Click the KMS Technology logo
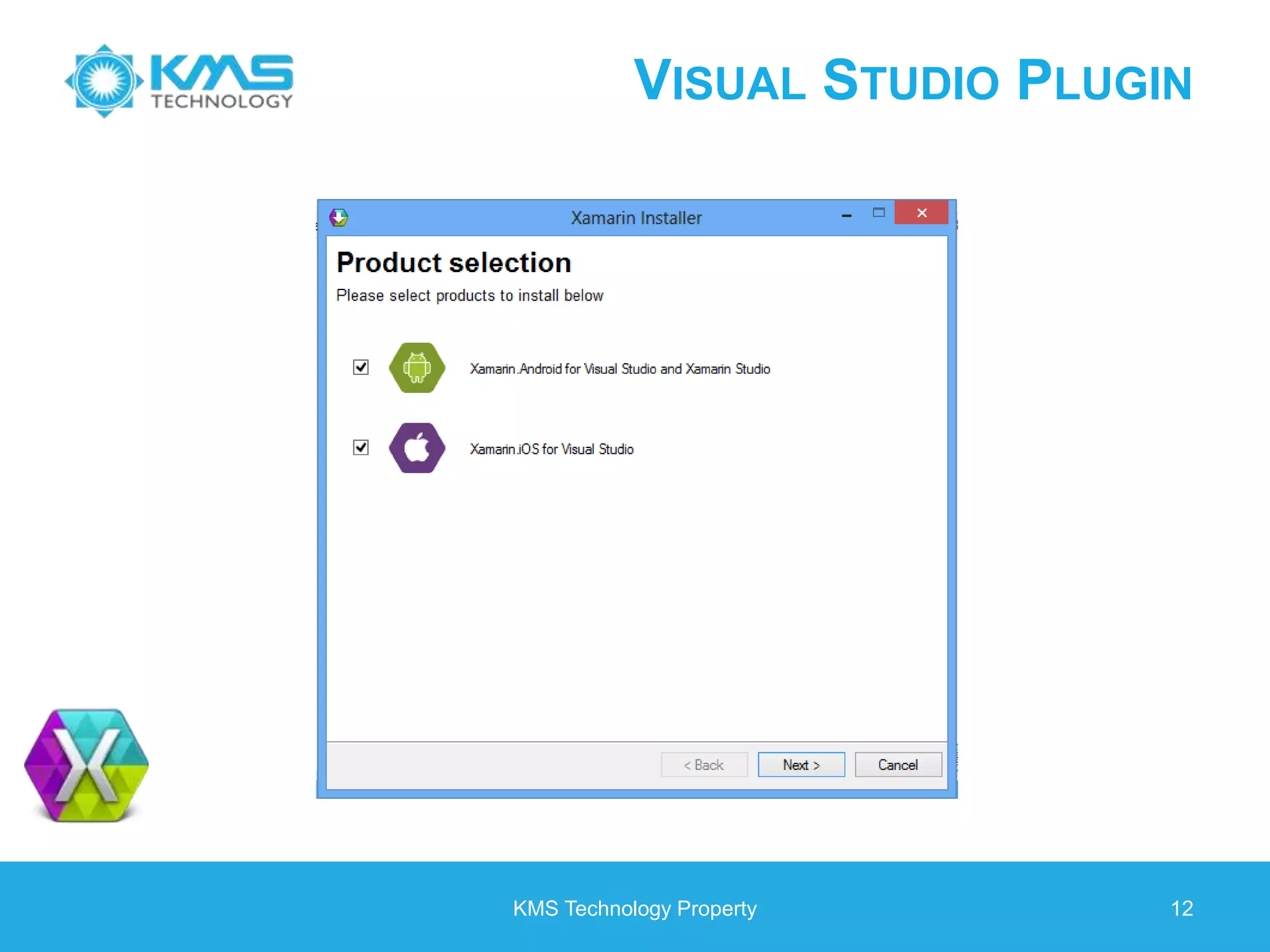Image resolution: width=1270 pixels, height=952 pixels. click(179, 81)
